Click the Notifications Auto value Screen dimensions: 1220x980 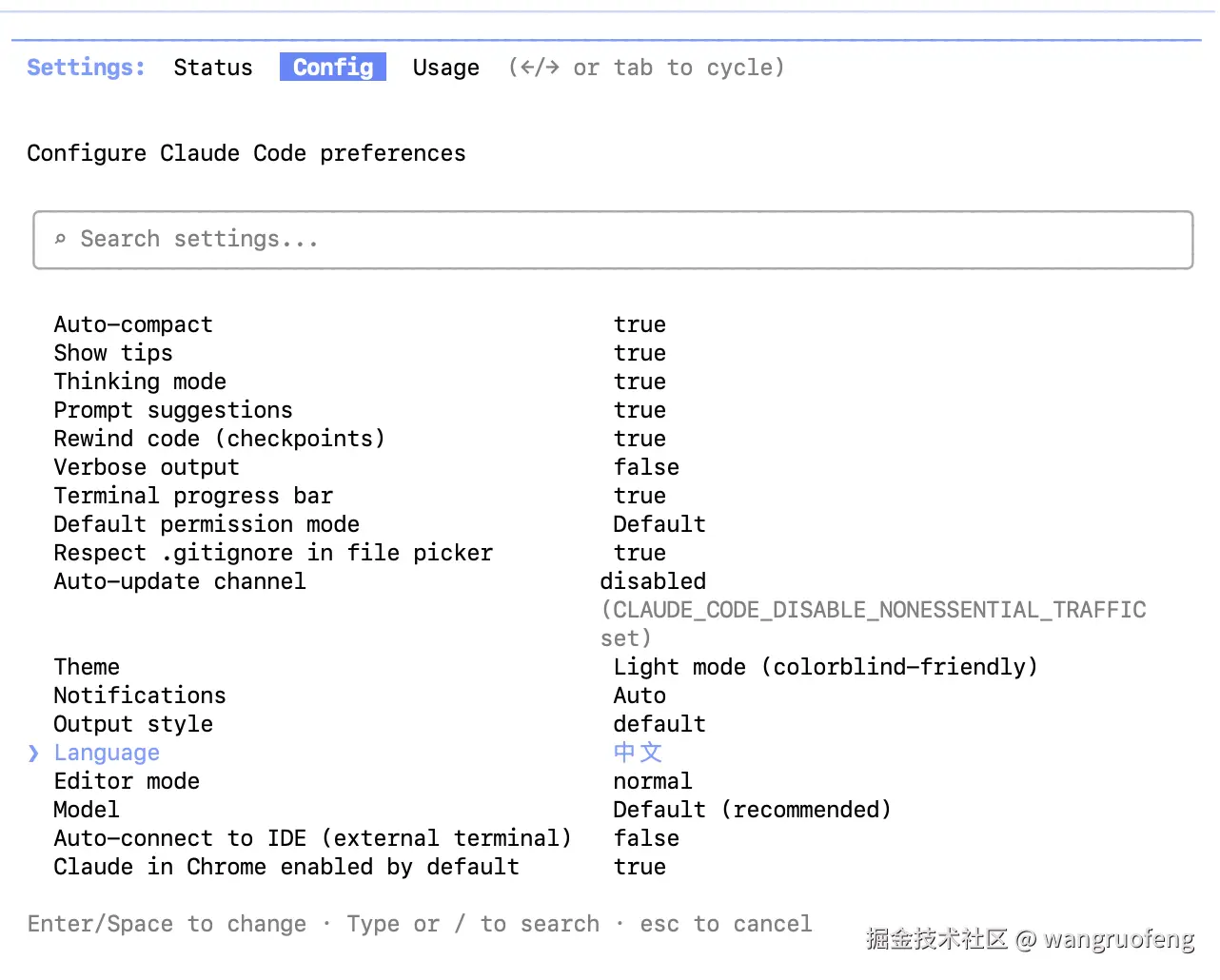click(640, 696)
